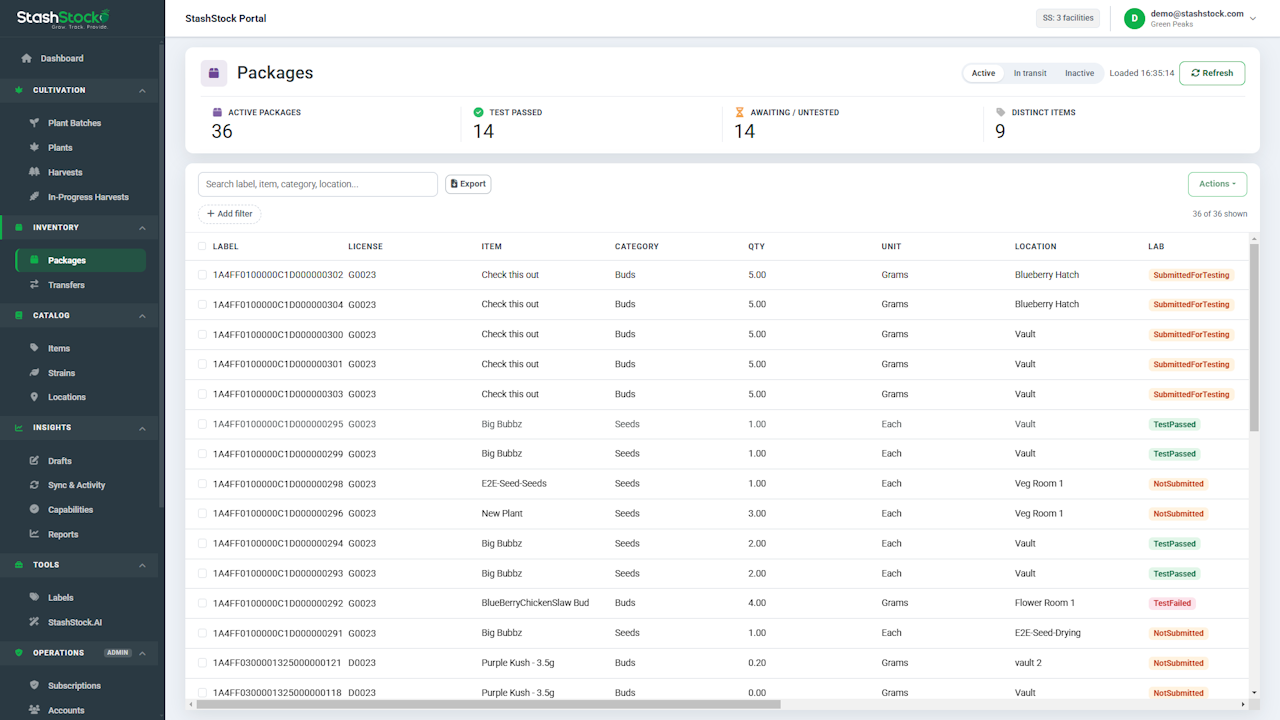
Task: Click the package search input field
Action: [x=318, y=184]
